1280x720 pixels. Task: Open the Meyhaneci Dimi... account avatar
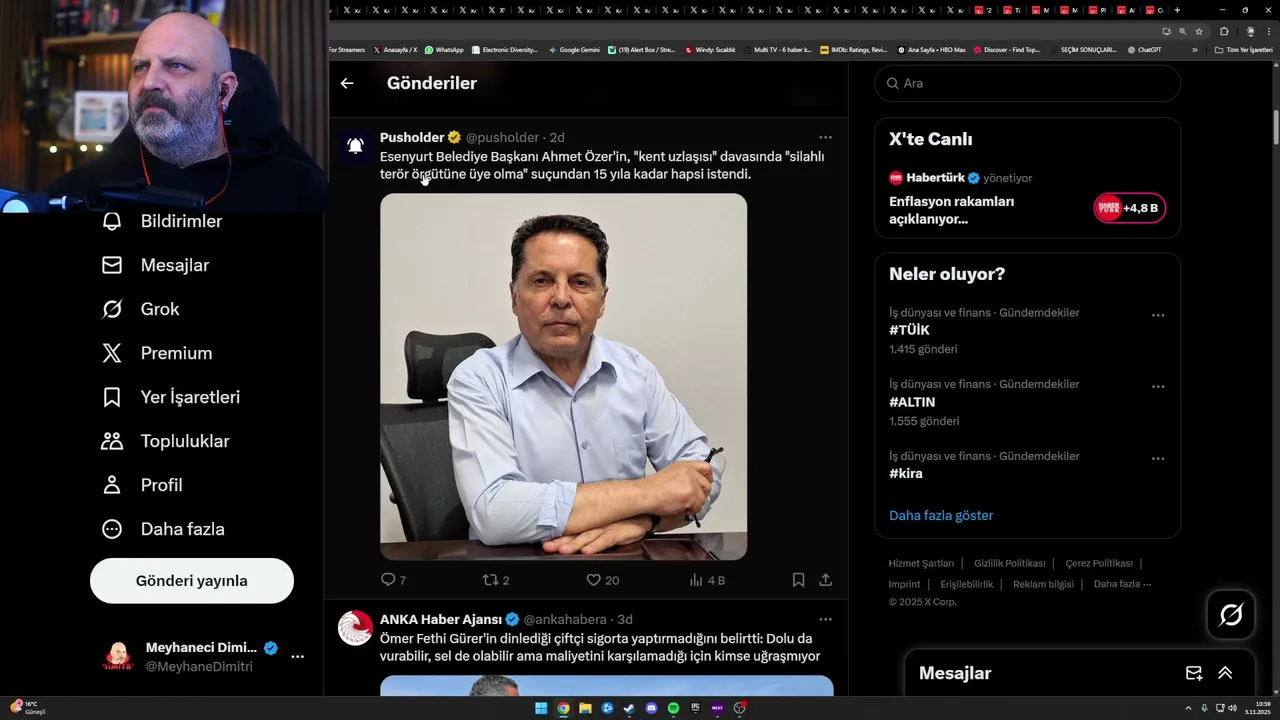coord(118,657)
